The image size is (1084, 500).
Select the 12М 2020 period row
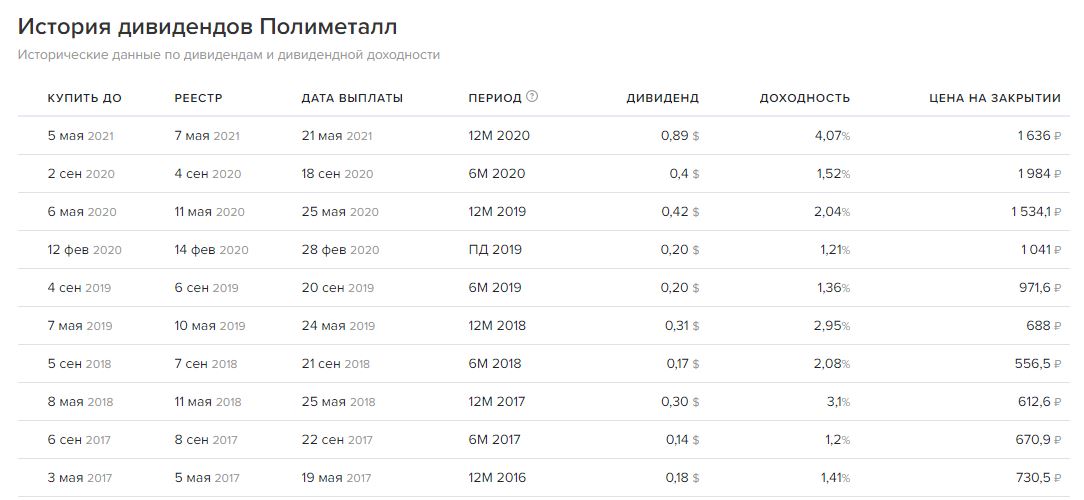(x=498, y=136)
